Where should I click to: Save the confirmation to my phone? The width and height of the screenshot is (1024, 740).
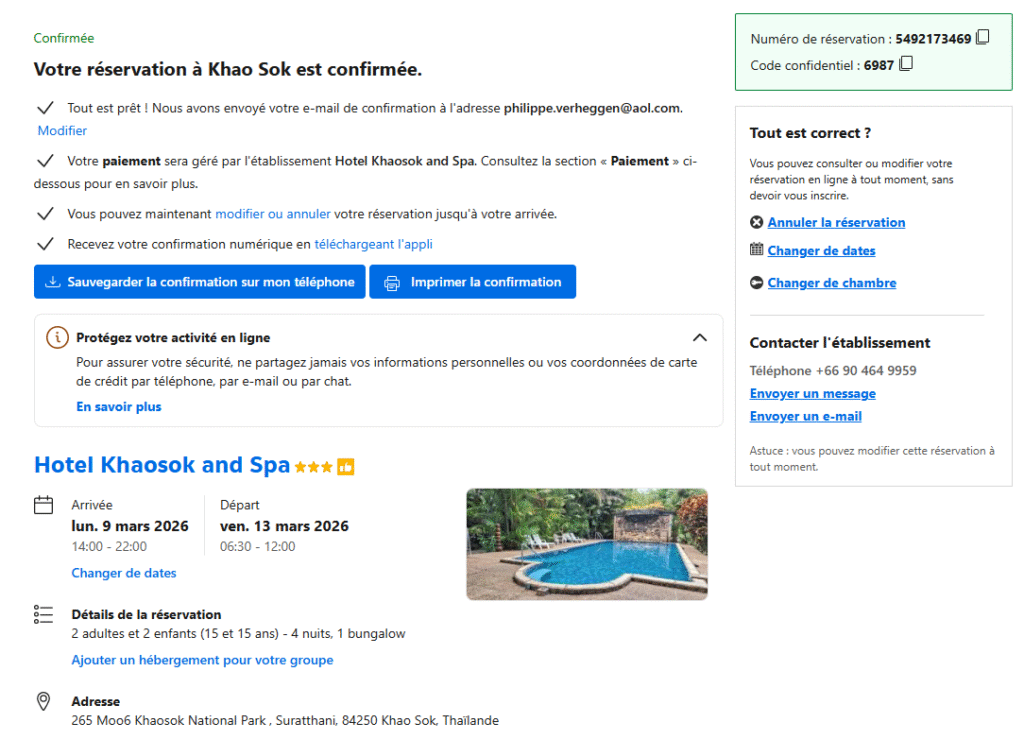[200, 282]
